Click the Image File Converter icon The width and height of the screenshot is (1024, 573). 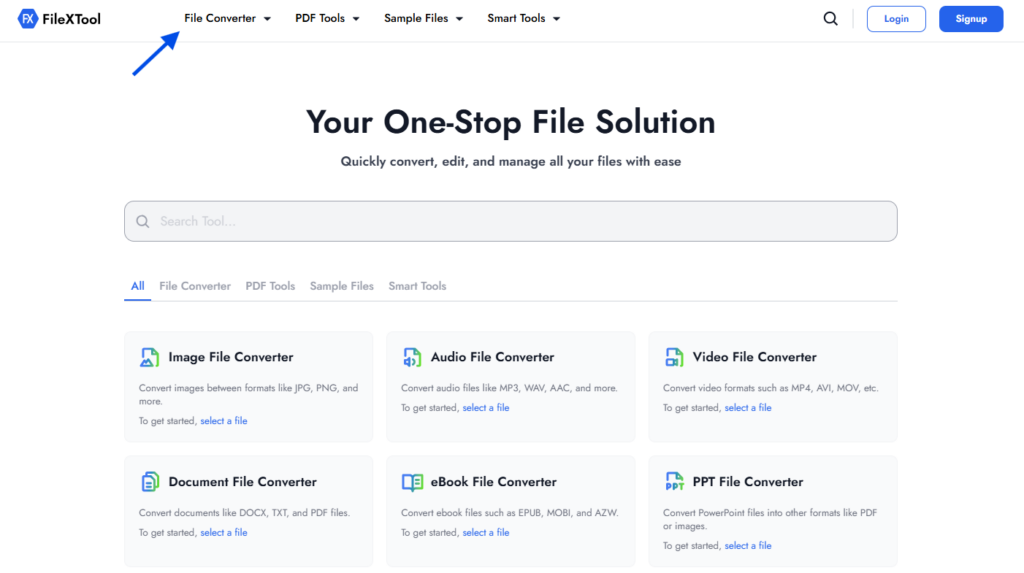150,357
